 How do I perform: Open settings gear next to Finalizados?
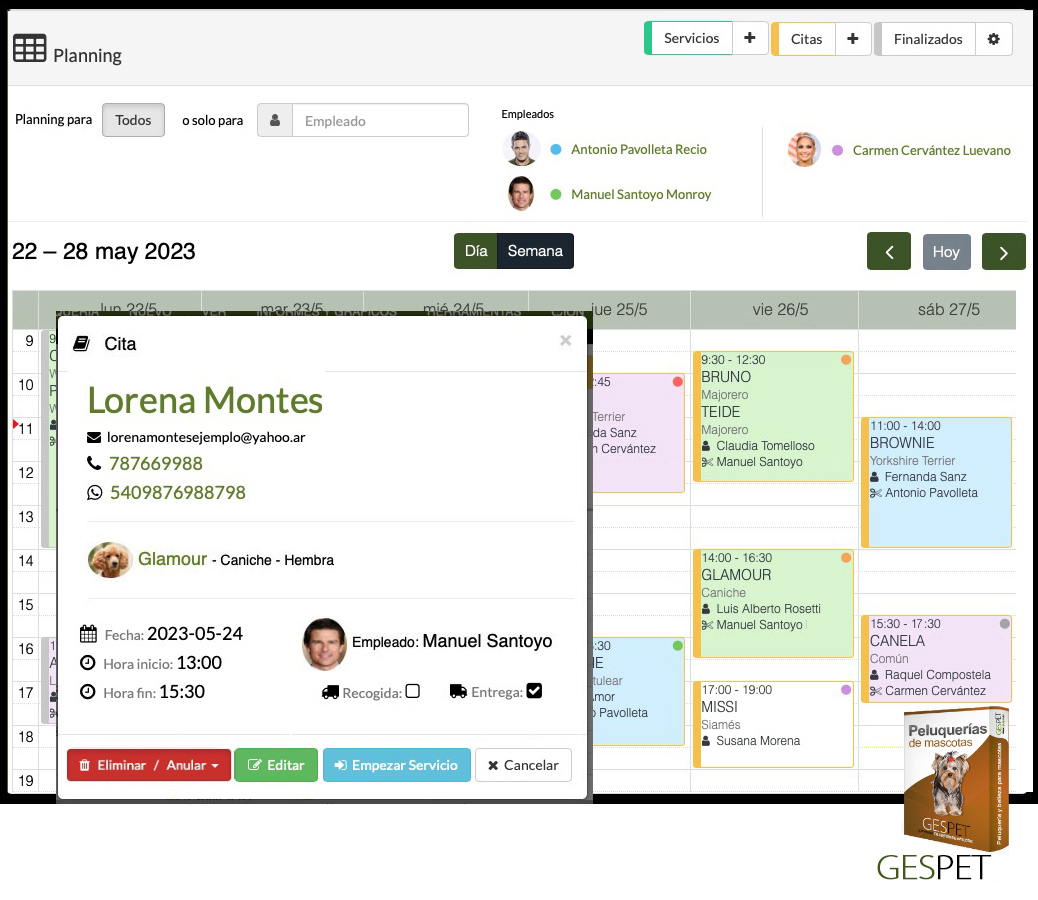point(993,39)
